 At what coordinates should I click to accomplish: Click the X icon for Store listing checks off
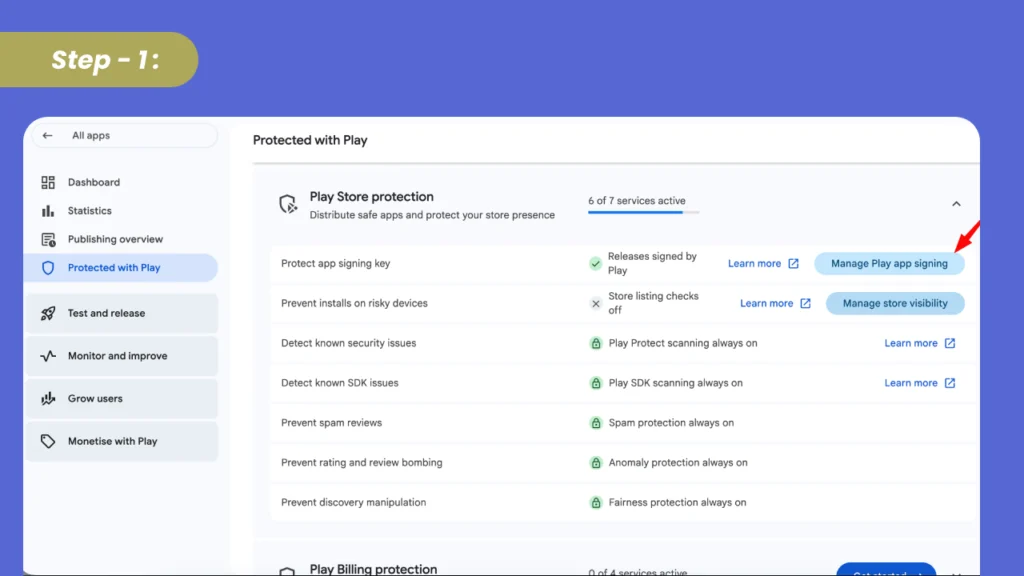tap(596, 304)
